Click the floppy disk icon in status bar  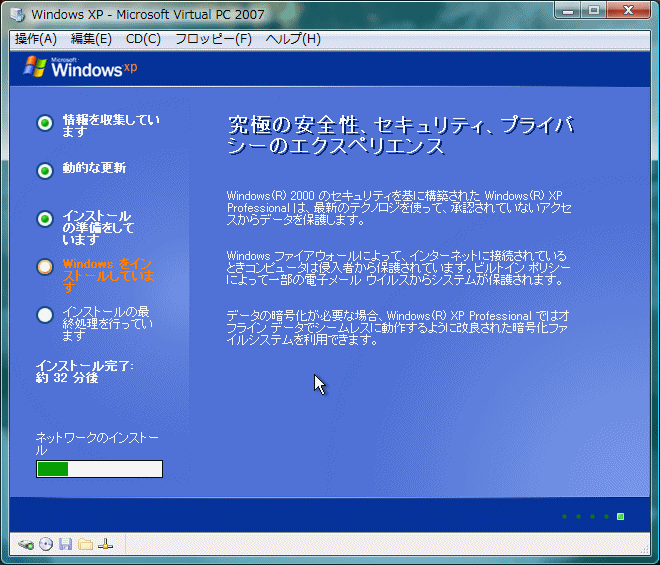(65, 544)
